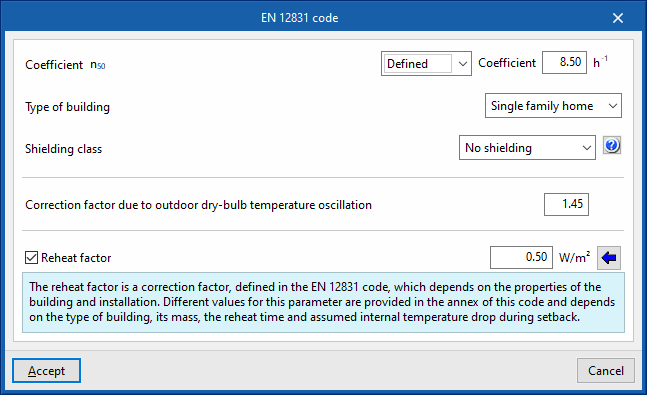Open the Defined coefficient n50 combo box
Screen dimensions: 647x395
(426, 64)
